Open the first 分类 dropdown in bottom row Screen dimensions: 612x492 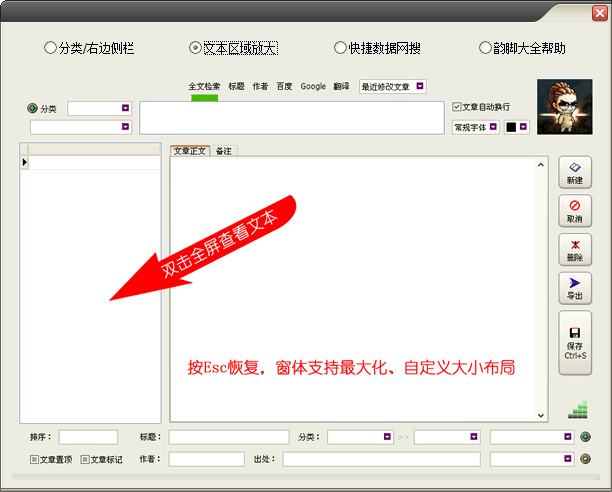coord(360,437)
